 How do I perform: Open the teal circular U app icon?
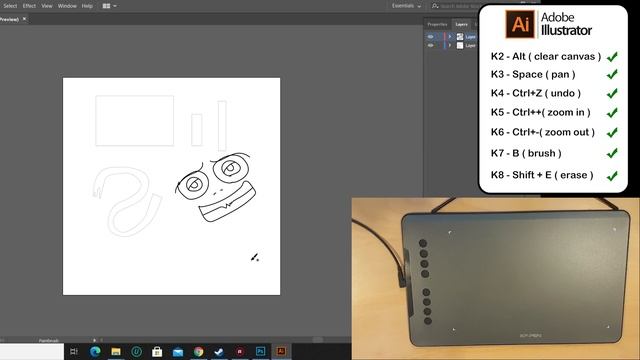click(x=136, y=351)
